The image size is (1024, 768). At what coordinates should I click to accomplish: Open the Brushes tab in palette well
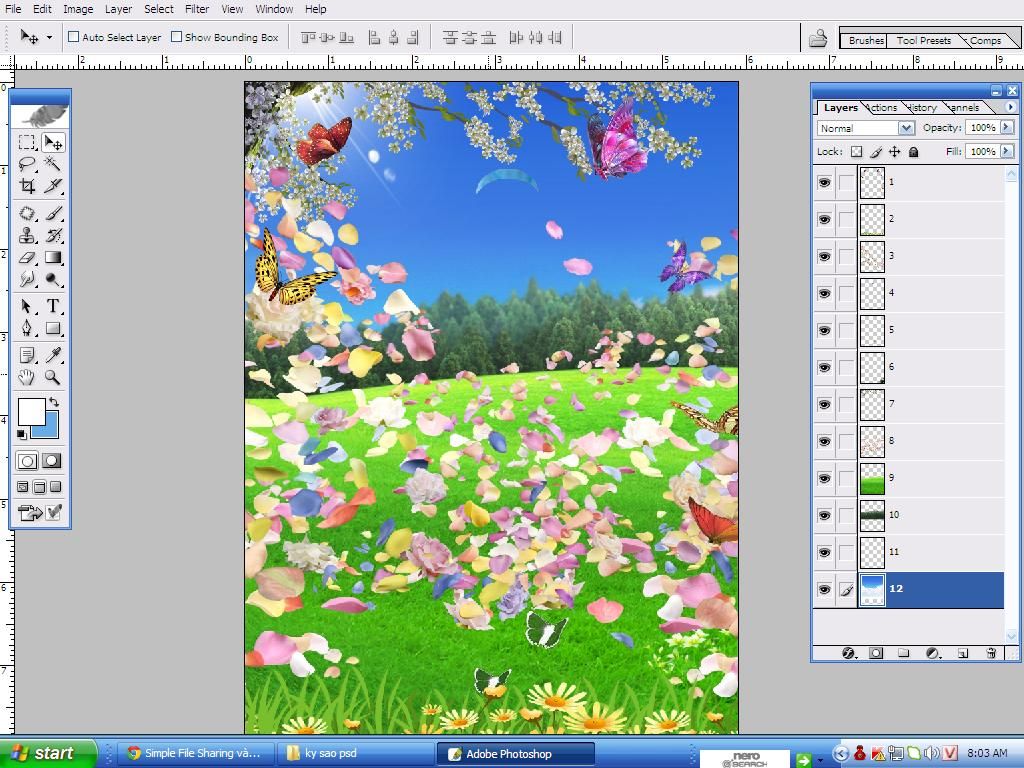point(866,40)
